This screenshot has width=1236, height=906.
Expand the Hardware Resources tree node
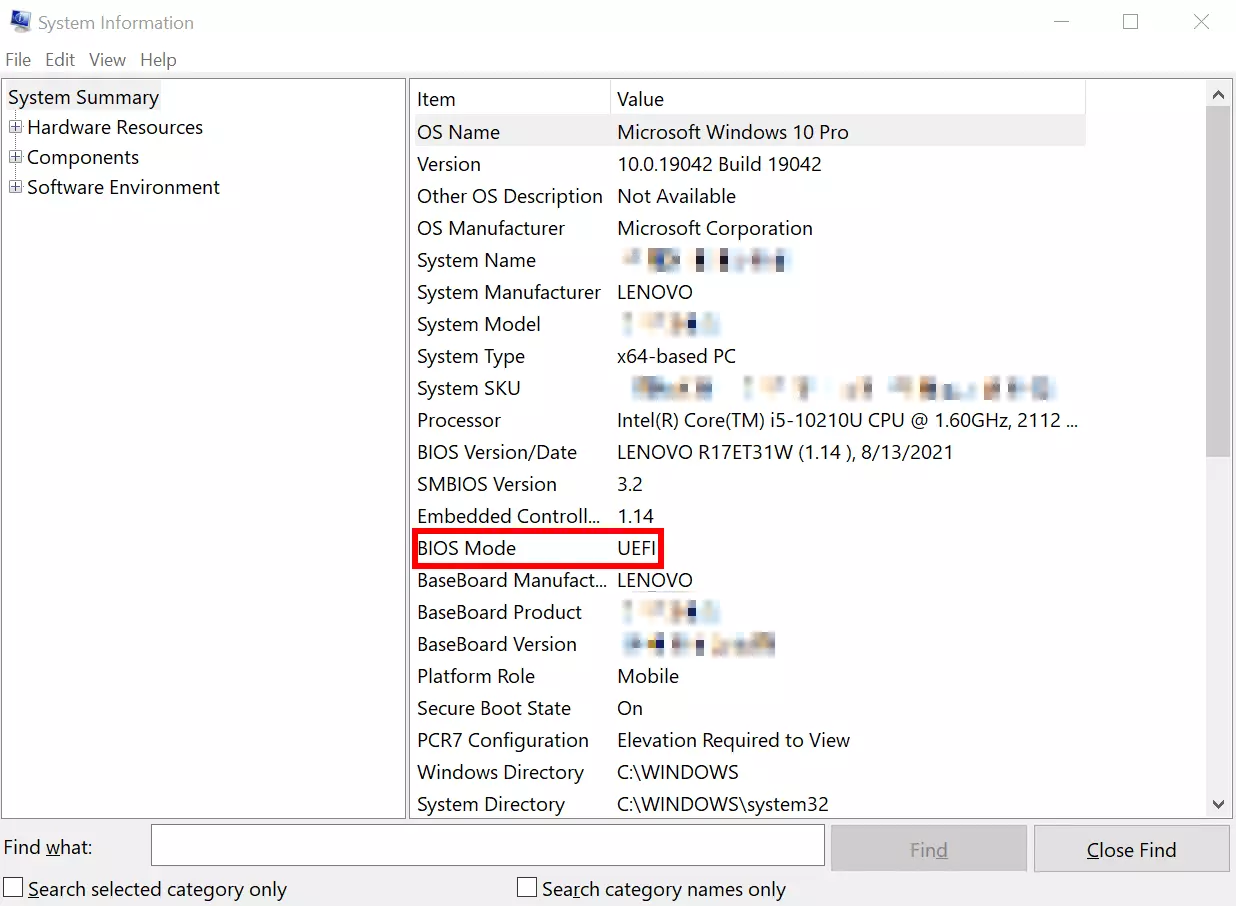(x=15, y=128)
